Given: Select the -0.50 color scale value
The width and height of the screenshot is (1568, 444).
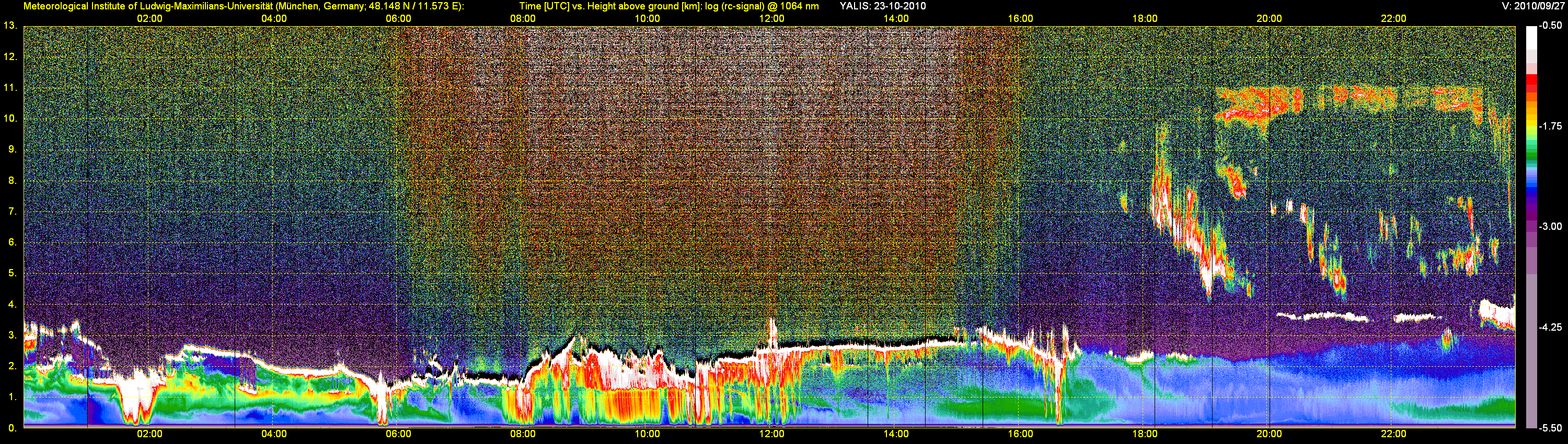Looking at the screenshot, I should click(1550, 26).
